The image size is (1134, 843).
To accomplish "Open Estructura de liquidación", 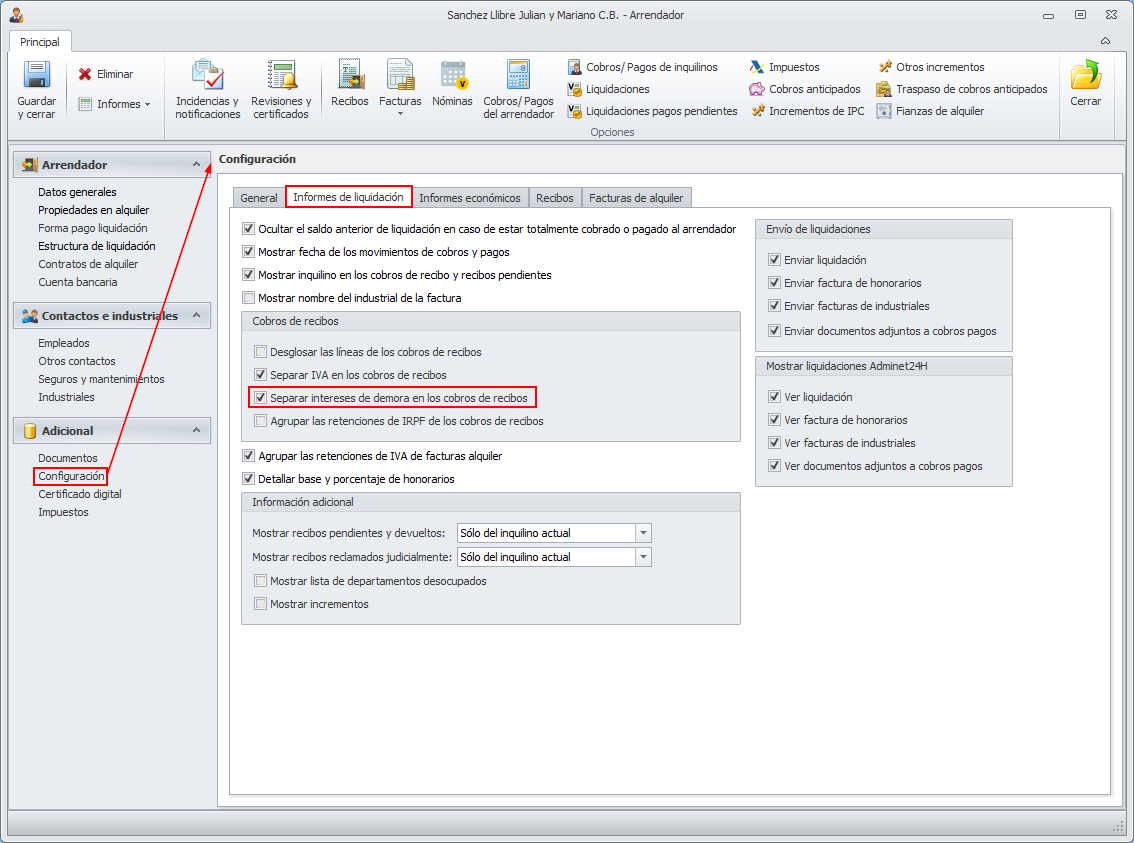I will 97,247.
